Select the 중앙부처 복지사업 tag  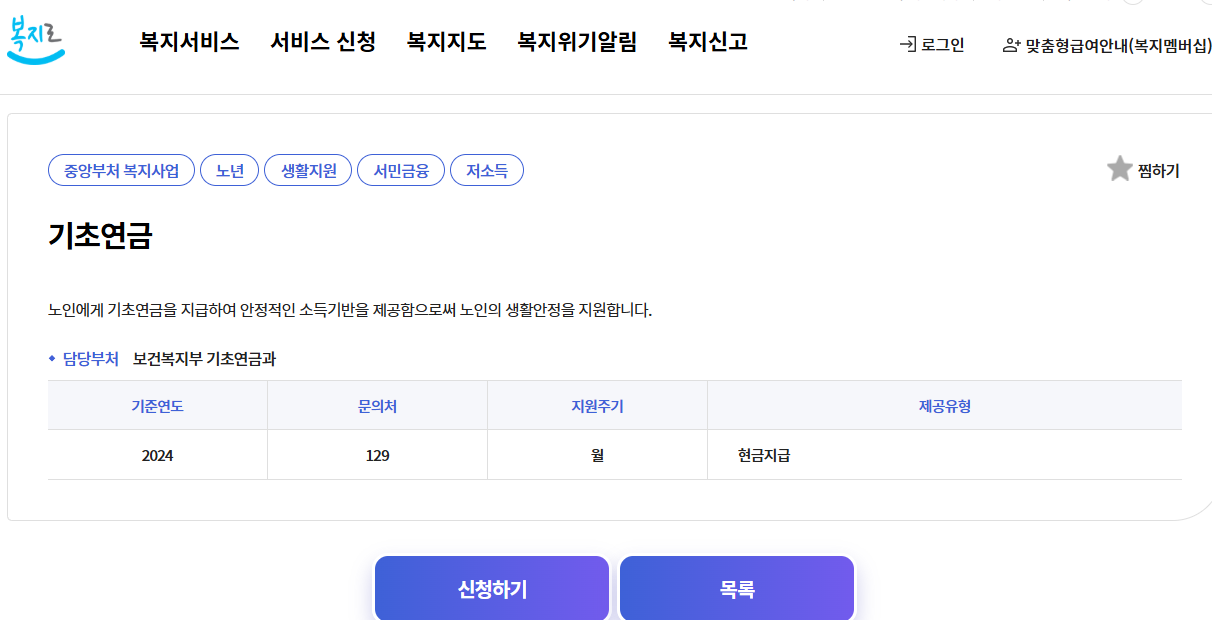pyautogui.click(x=120, y=170)
